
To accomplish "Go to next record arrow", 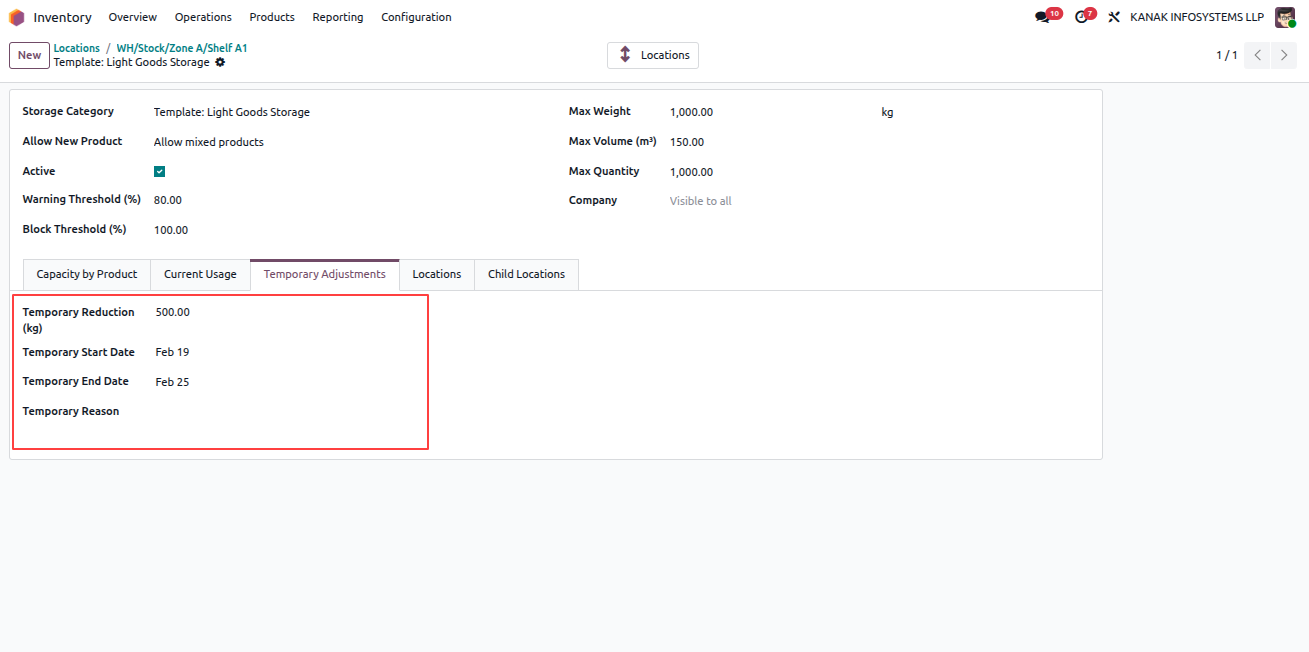I will pyautogui.click(x=1284, y=55).
